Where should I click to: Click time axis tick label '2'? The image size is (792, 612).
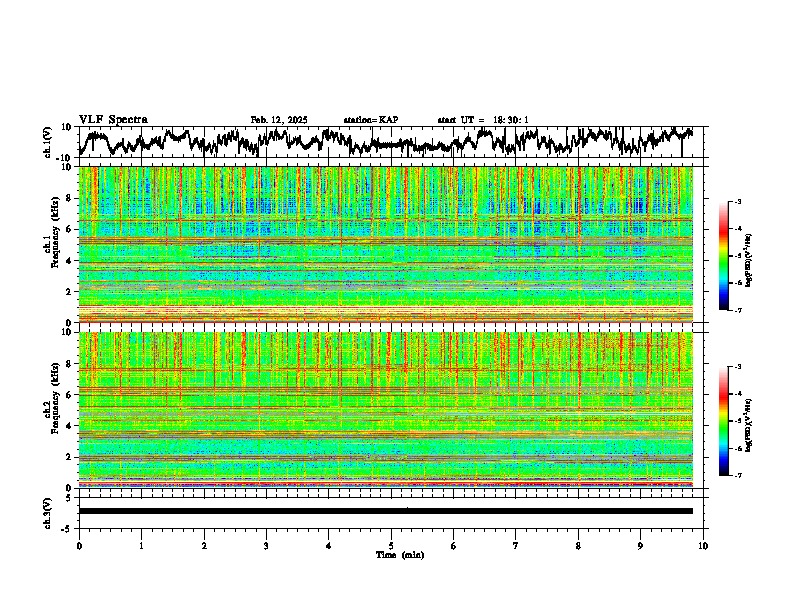(204, 546)
